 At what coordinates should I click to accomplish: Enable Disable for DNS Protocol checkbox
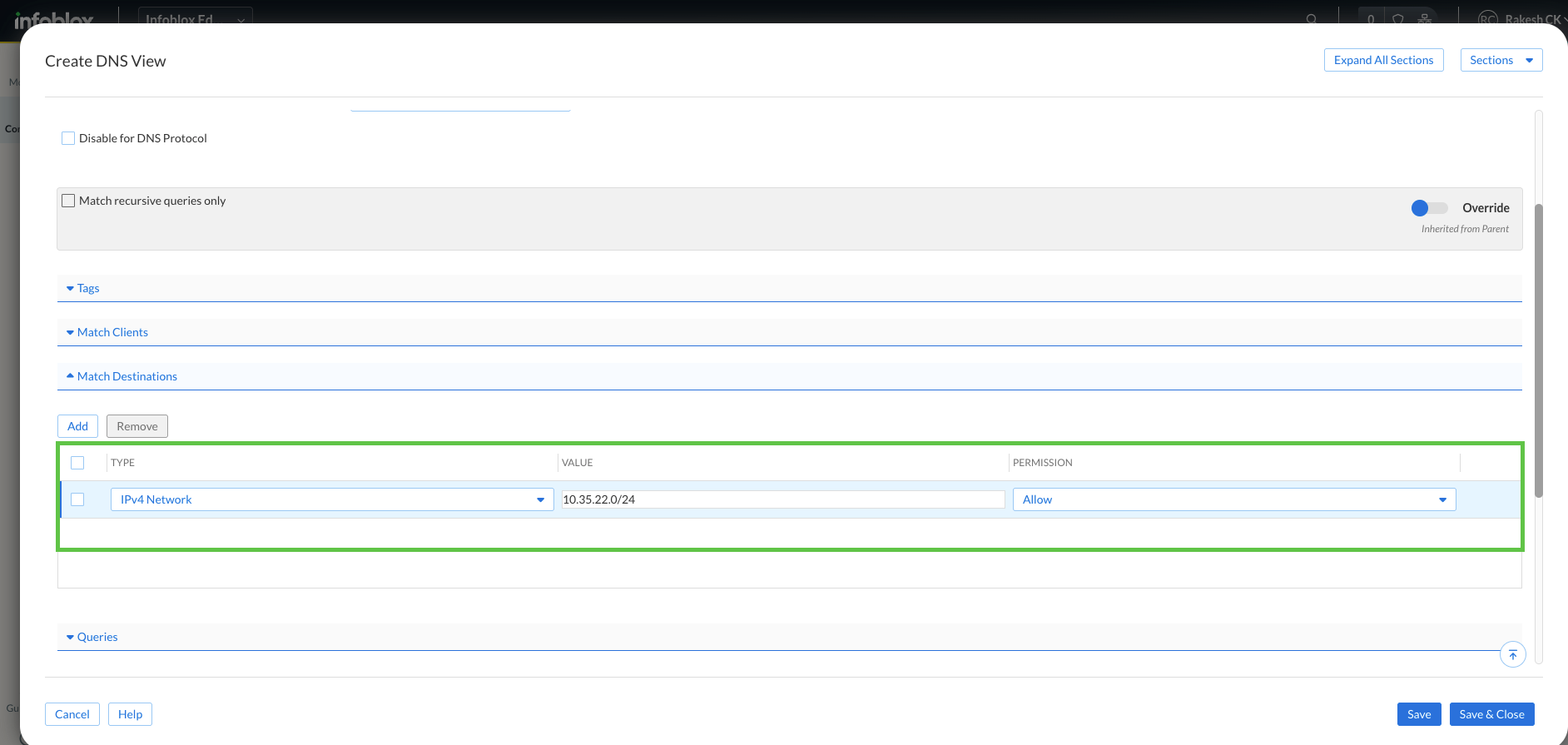pos(68,138)
